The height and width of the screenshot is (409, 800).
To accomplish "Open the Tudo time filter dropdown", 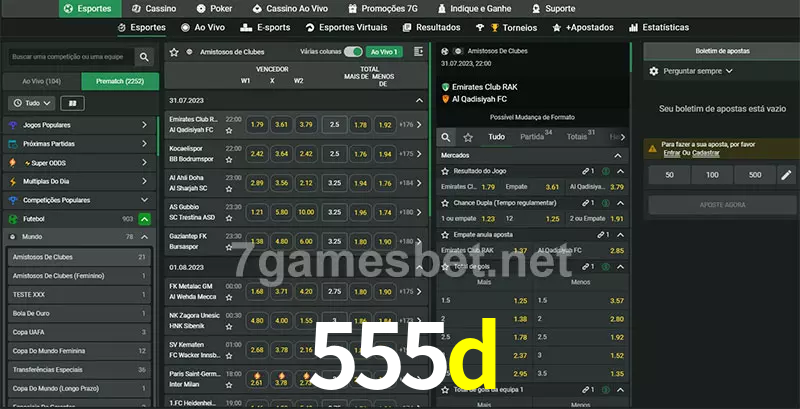I will [x=31, y=103].
